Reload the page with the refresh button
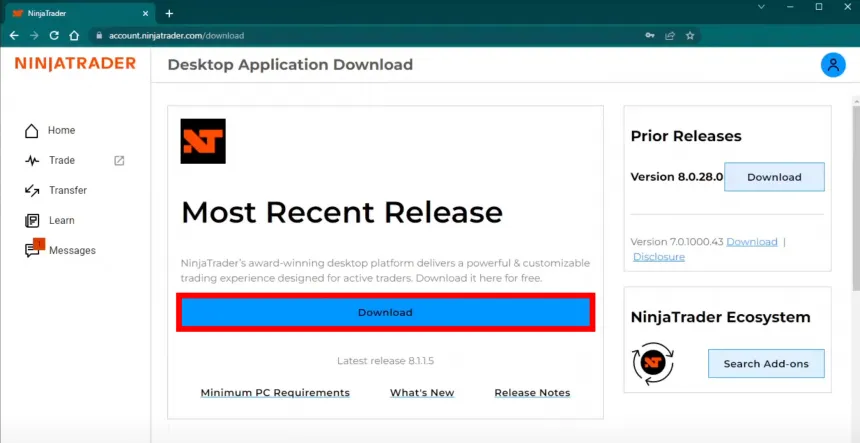This screenshot has width=860, height=443. point(54,35)
